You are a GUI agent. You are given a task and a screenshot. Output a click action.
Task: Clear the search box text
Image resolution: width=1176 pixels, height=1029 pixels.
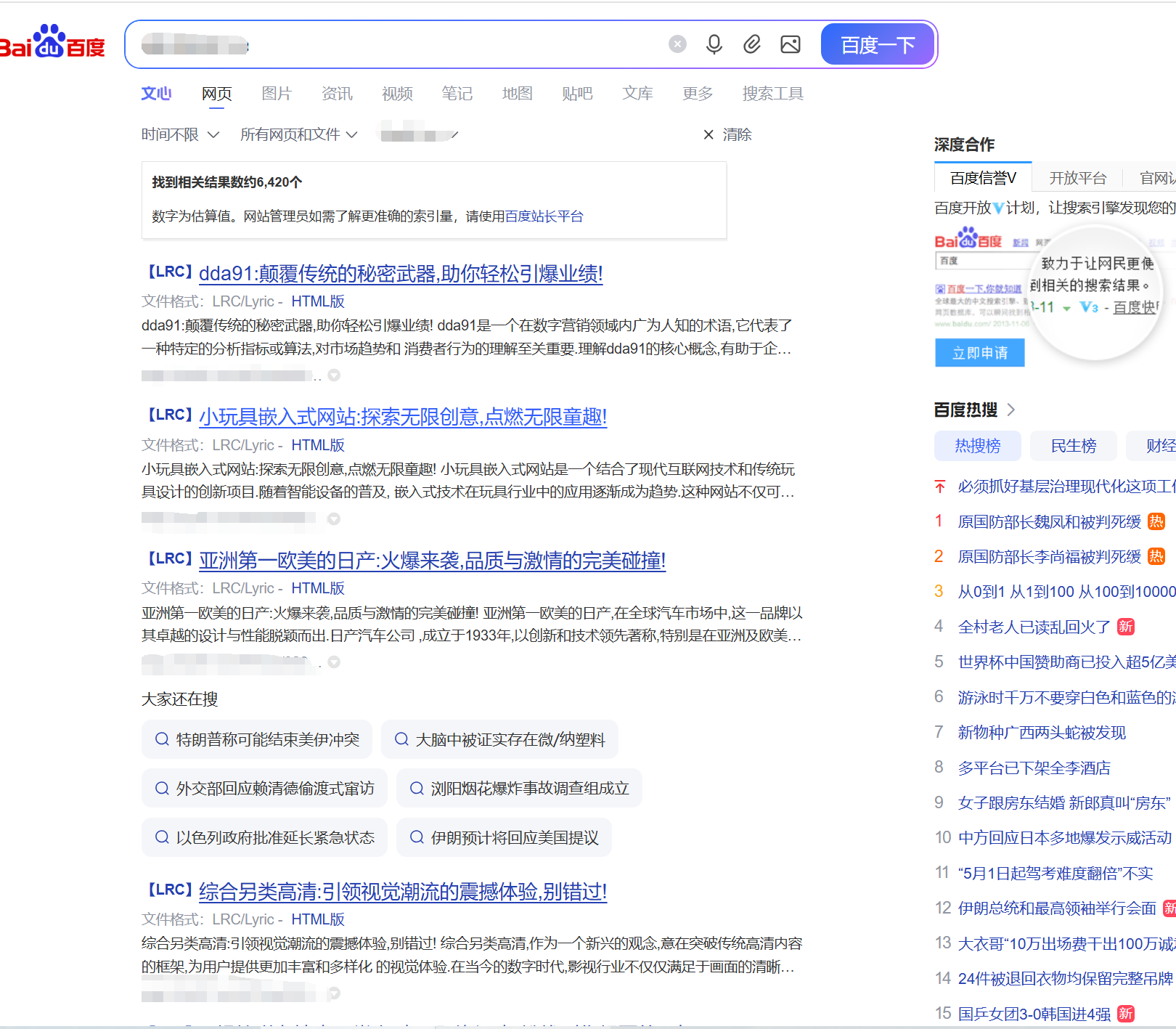point(677,44)
